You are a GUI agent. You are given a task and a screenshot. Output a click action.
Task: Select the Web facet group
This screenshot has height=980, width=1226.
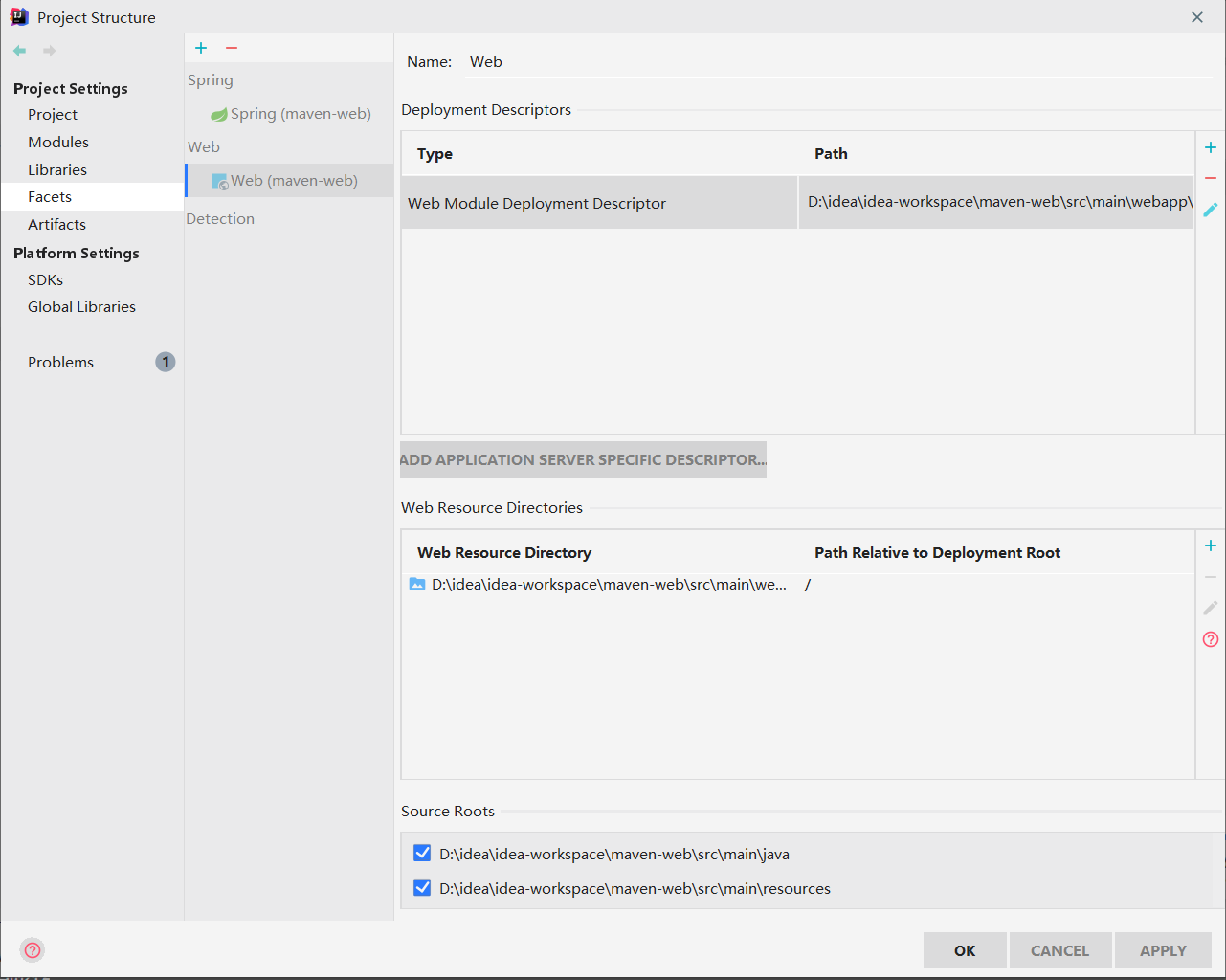(204, 146)
